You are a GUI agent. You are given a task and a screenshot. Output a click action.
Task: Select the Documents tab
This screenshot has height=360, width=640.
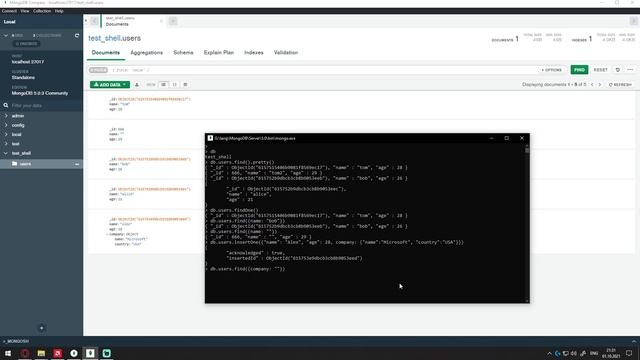(x=106, y=53)
